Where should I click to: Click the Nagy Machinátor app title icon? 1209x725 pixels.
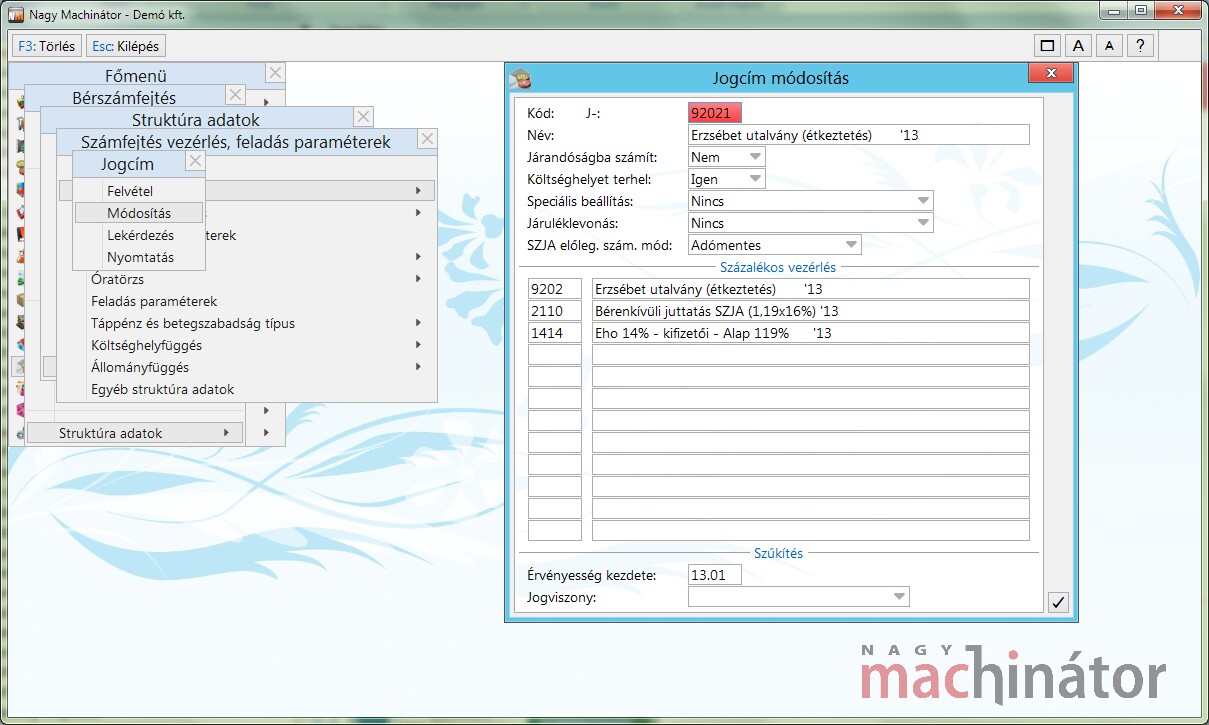click(15, 15)
